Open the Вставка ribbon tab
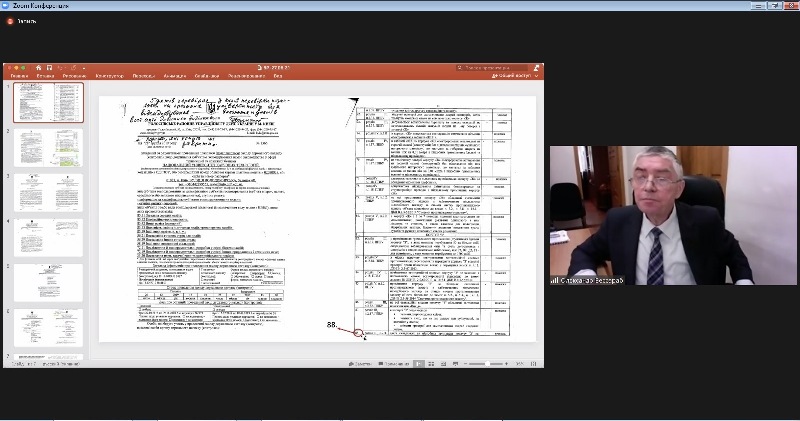The image size is (800, 421). [x=45, y=76]
